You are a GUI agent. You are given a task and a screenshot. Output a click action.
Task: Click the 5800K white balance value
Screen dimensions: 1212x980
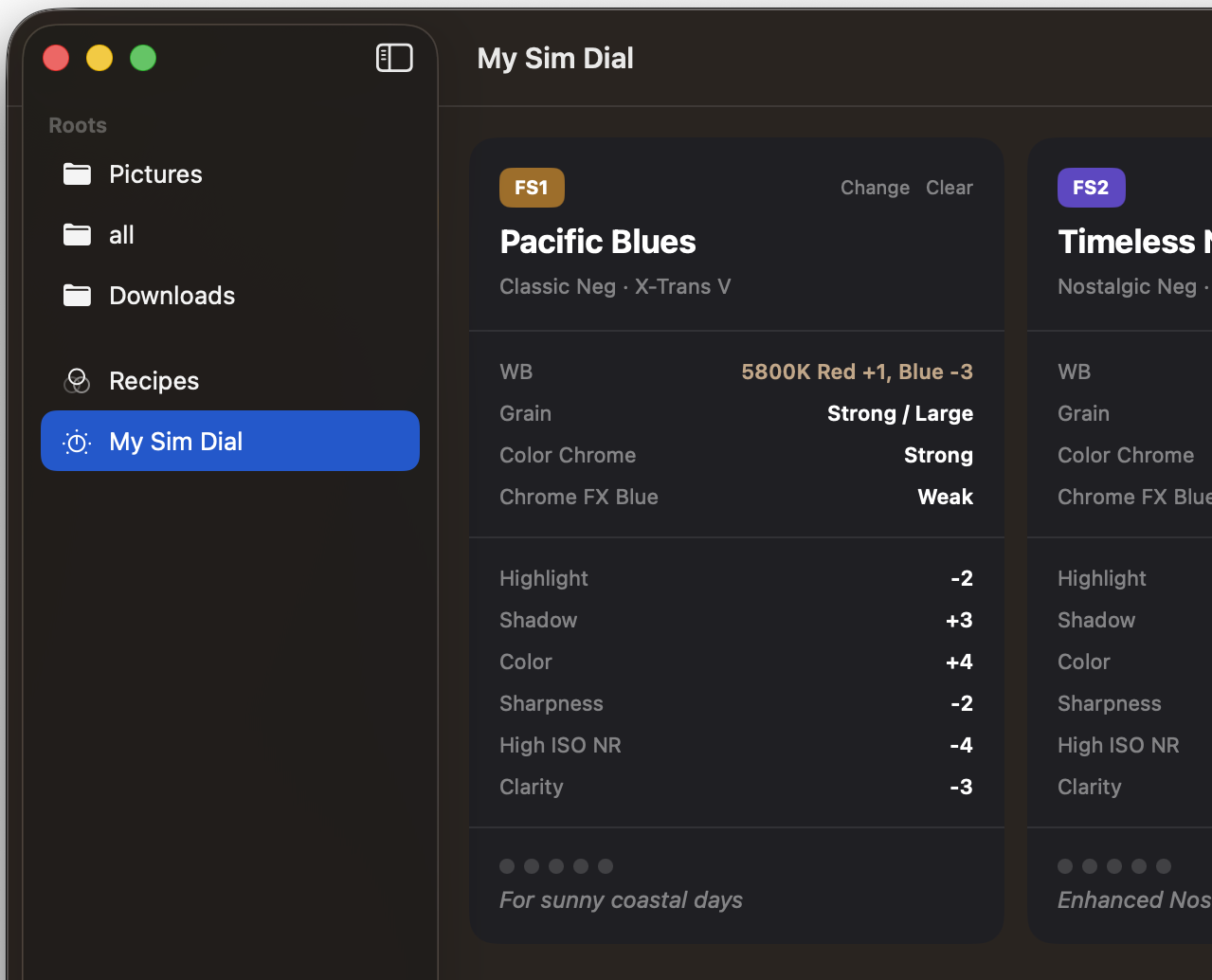(x=857, y=372)
